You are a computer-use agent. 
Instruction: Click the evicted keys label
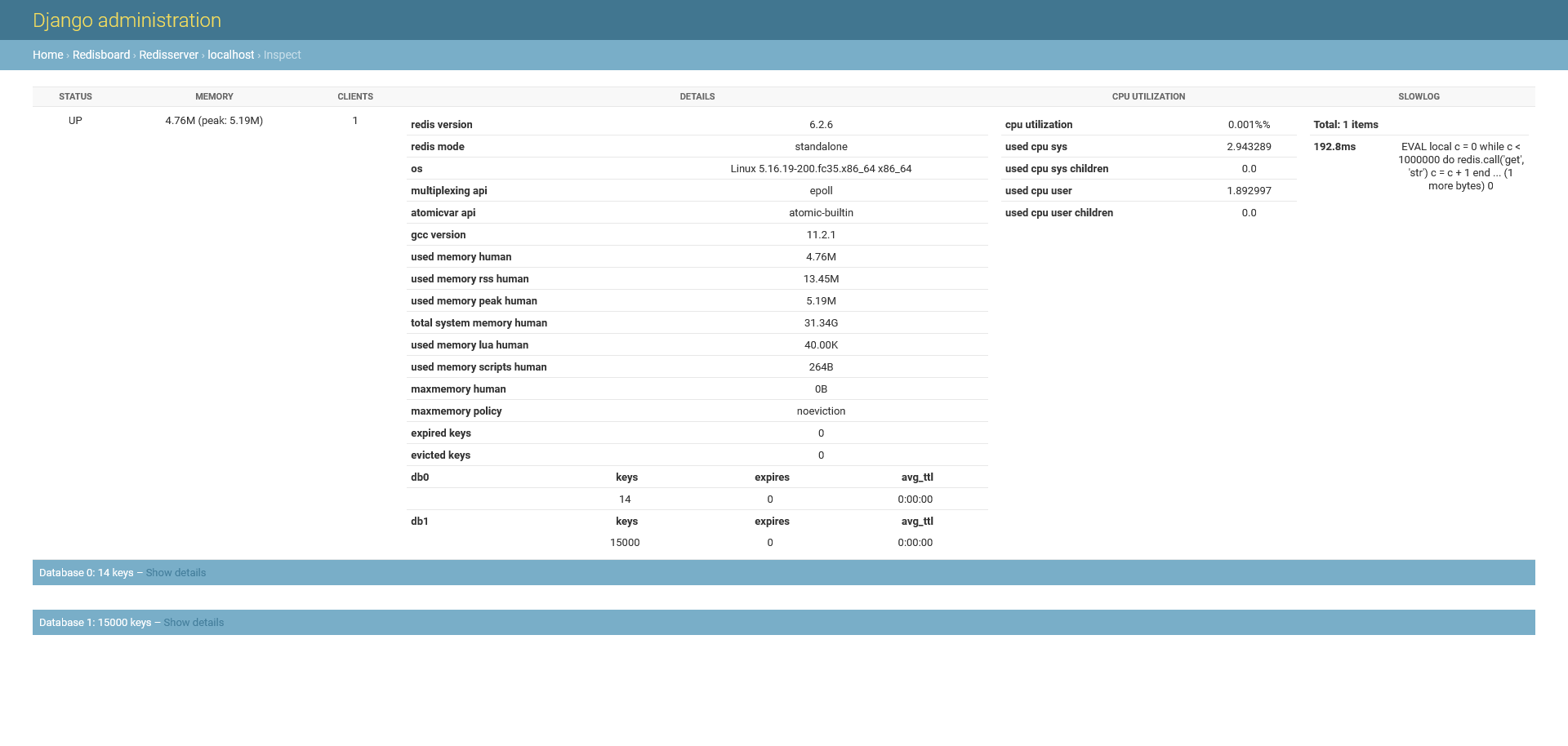[x=441, y=455]
